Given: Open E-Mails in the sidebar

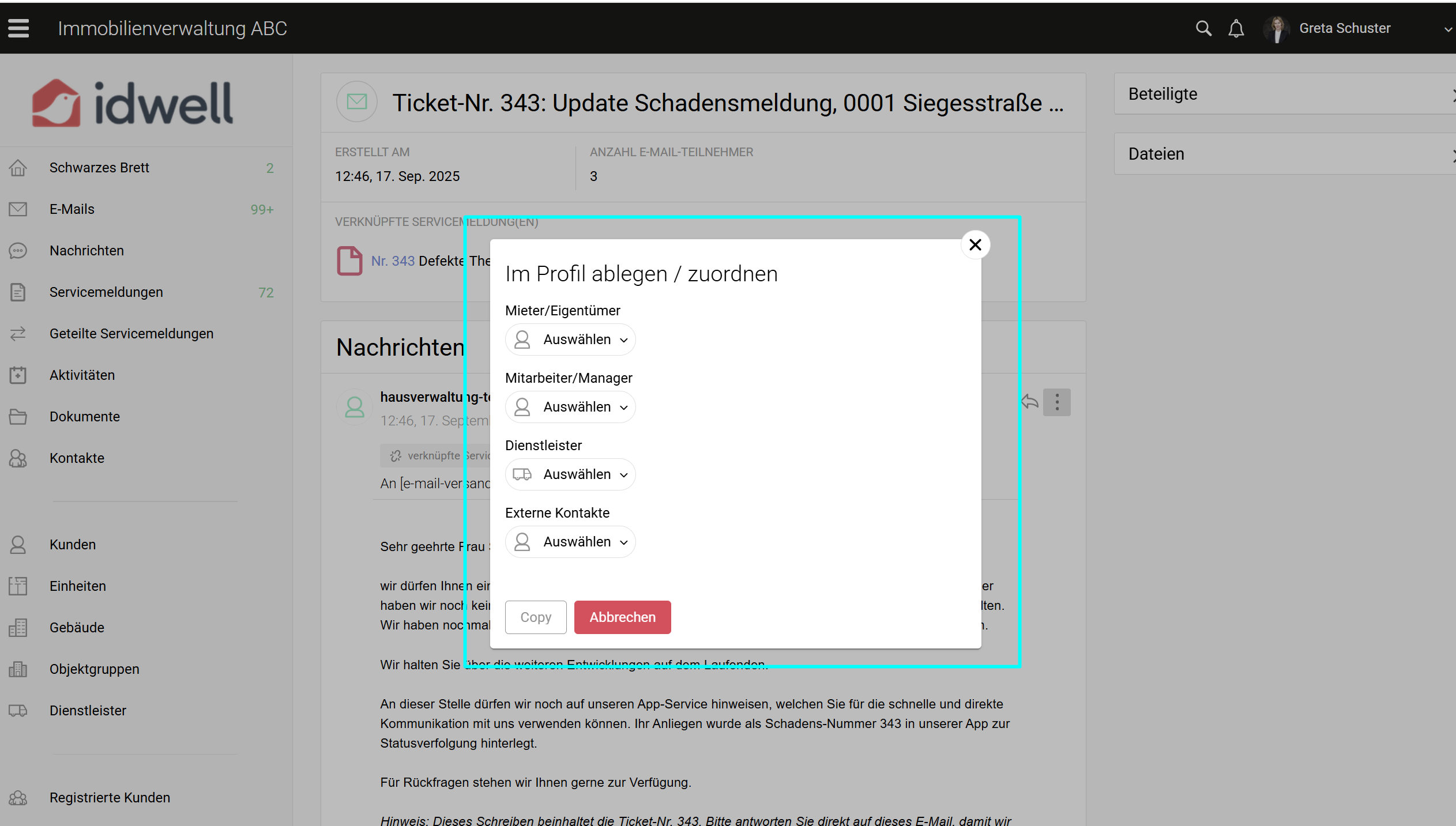Looking at the screenshot, I should coord(72,209).
